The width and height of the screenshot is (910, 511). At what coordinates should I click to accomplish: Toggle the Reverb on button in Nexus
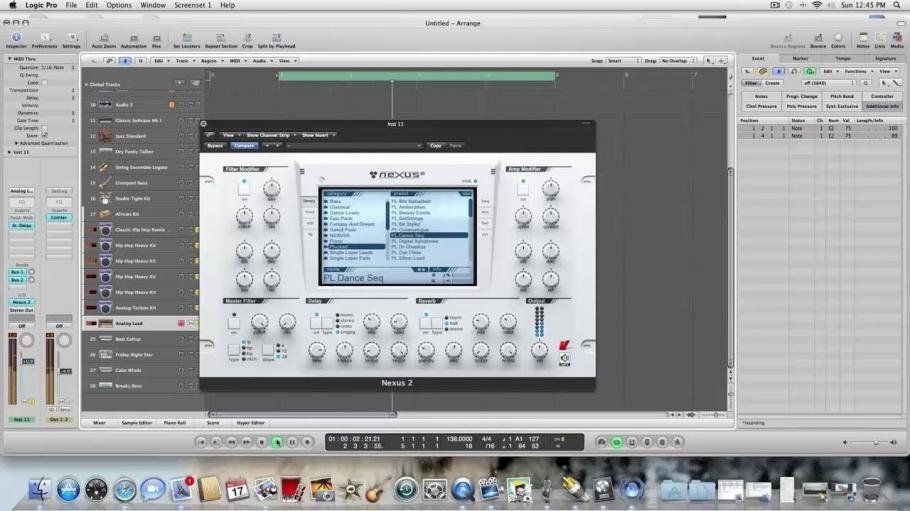(426, 323)
